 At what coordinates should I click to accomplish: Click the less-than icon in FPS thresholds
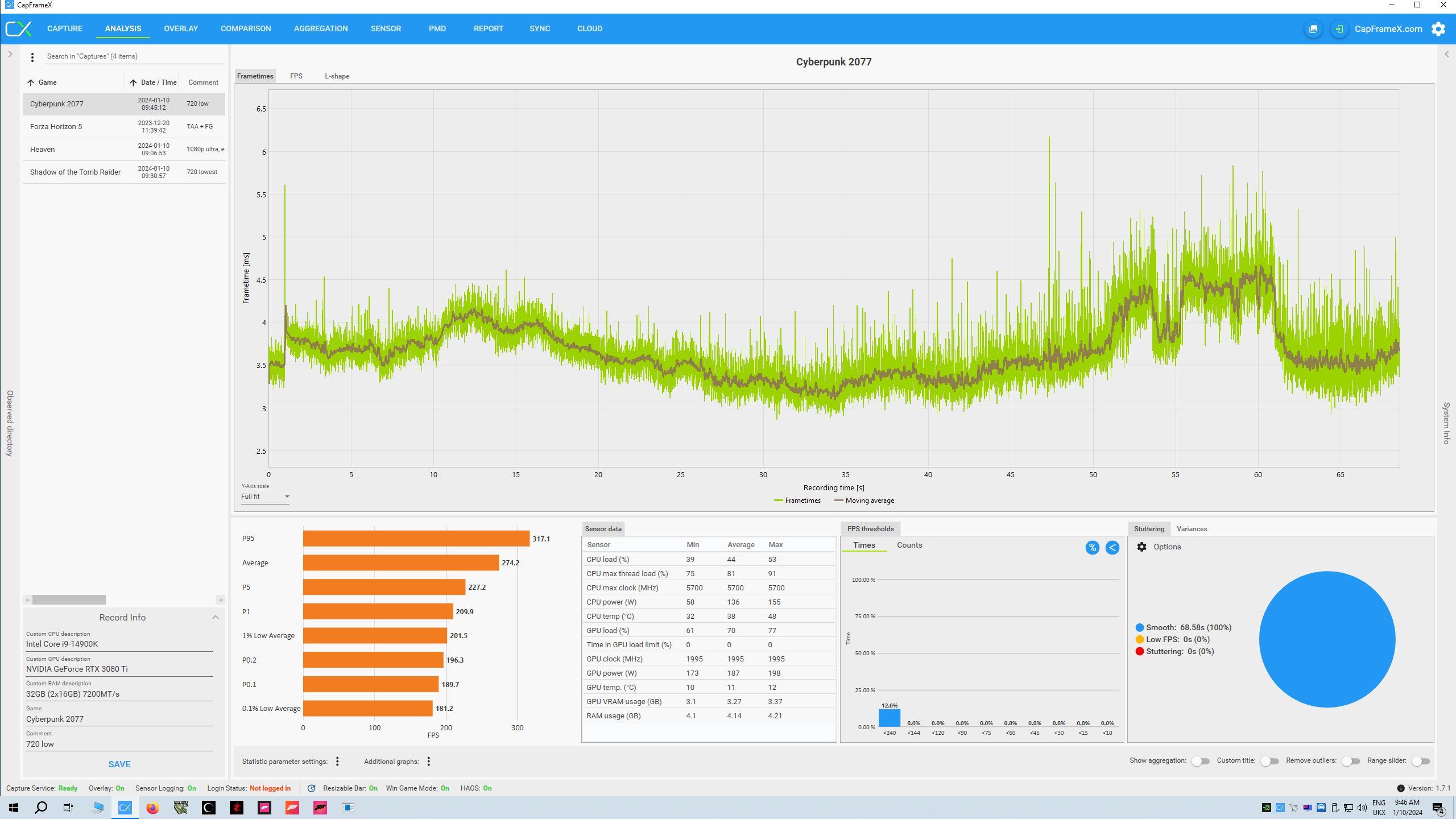coord(1112,548)
